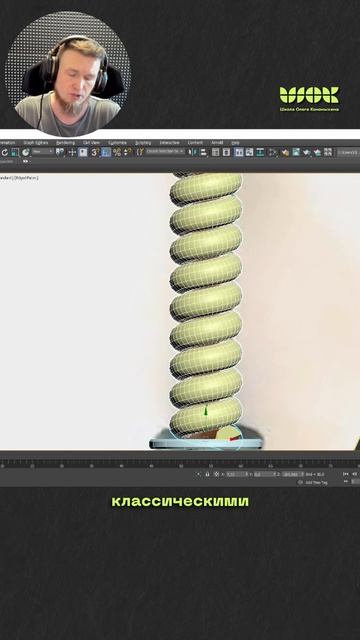
Task: Toggle the Absolute/Offset transform mode icon
Action: click(217, 474)
